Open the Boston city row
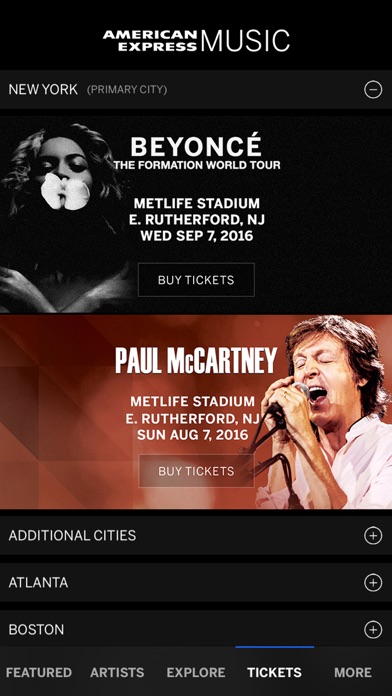 click(196, 628)
